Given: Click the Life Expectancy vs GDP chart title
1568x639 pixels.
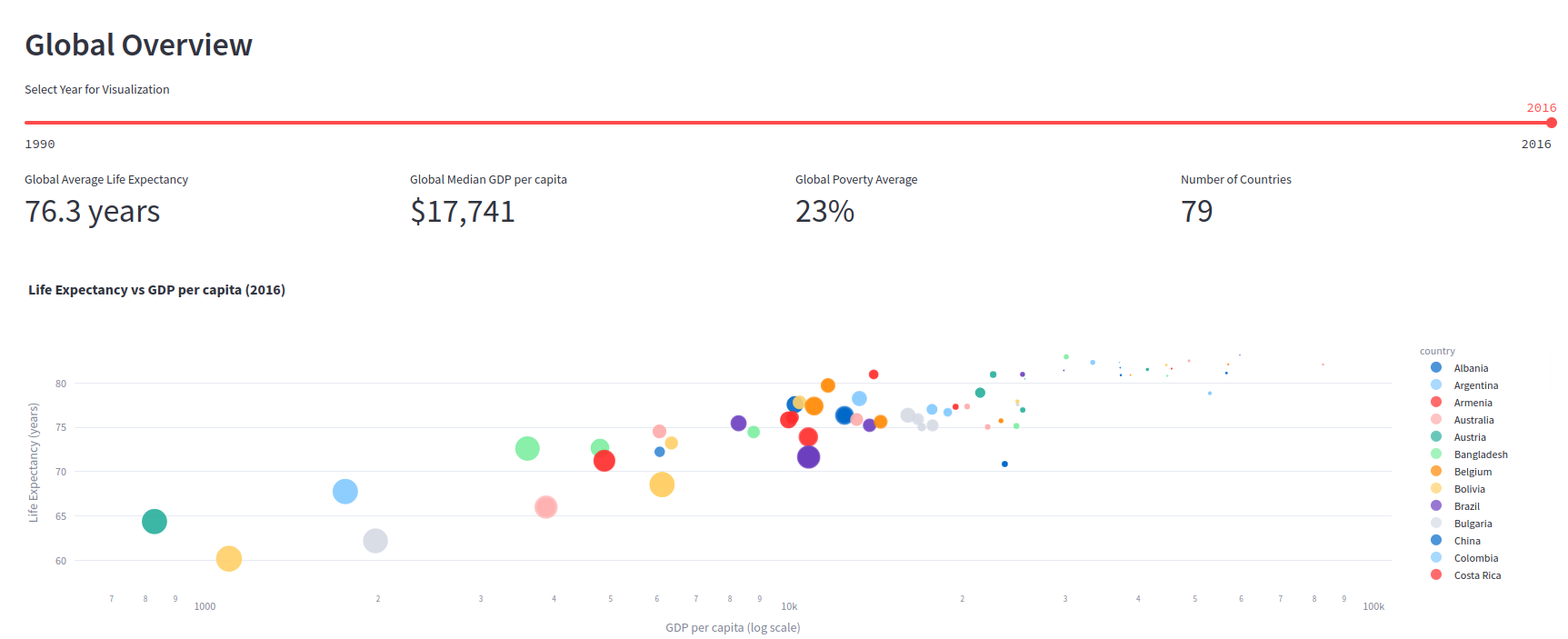Looking at the screenshot, I should pos(156,289).
